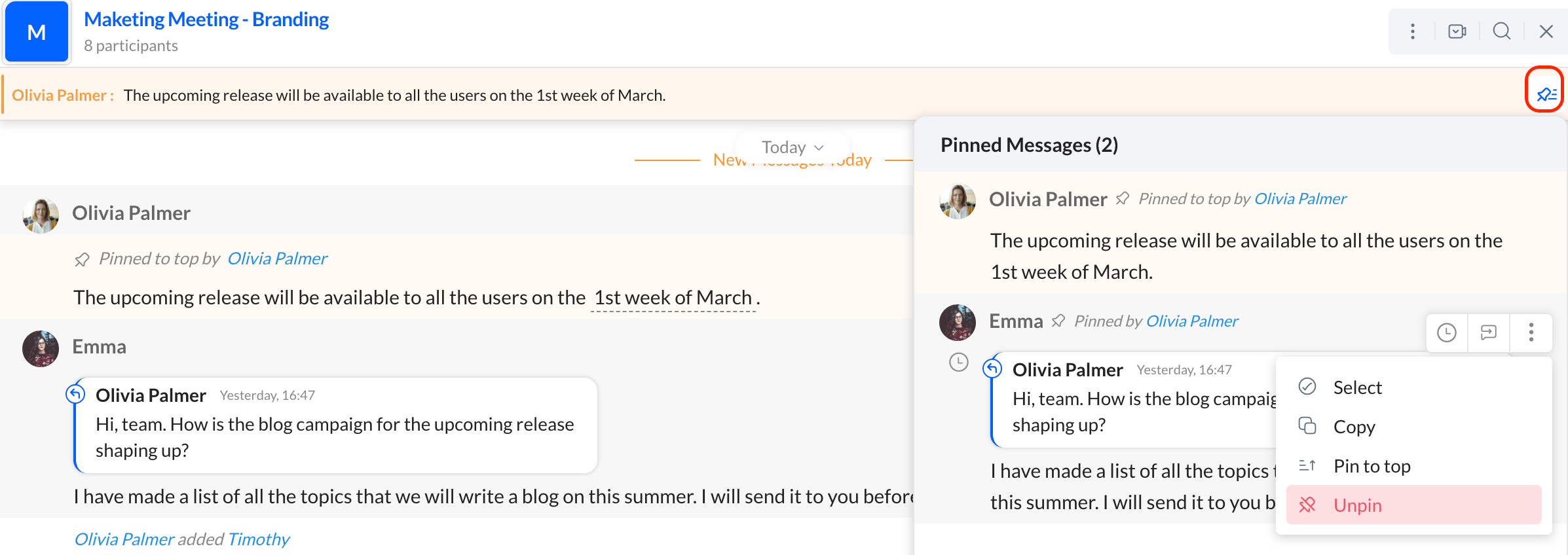Open the pinned messages list icon
This screenshot has height=555, width=1568.
(1545, 94)
